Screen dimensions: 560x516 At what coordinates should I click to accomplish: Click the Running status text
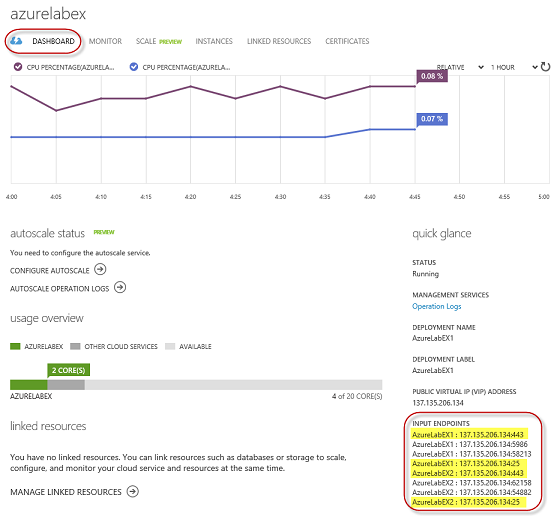coord(425,274)
